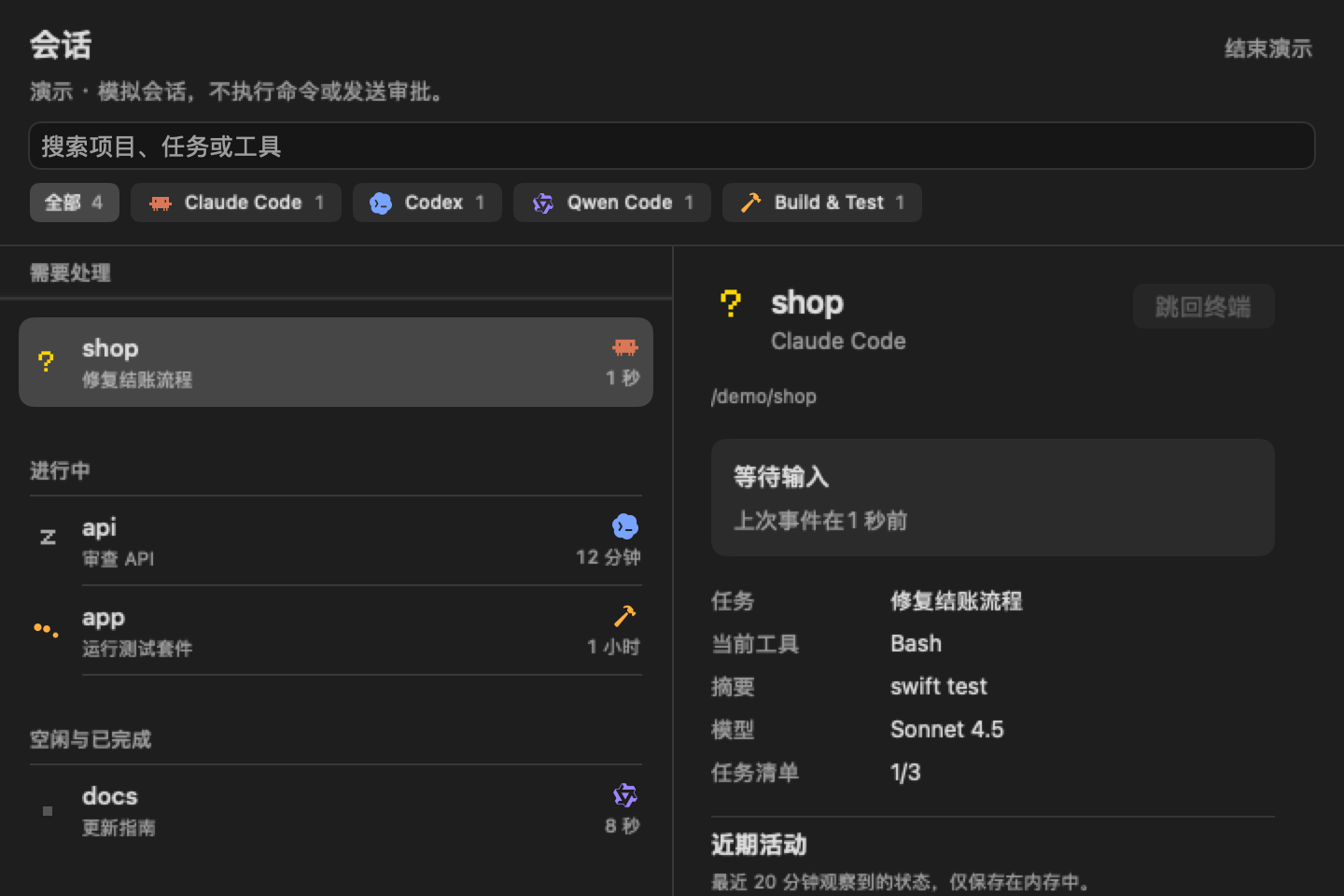The image size is (1344, 896).
Task: Open the docs session row
Action: tap(336, 810)
